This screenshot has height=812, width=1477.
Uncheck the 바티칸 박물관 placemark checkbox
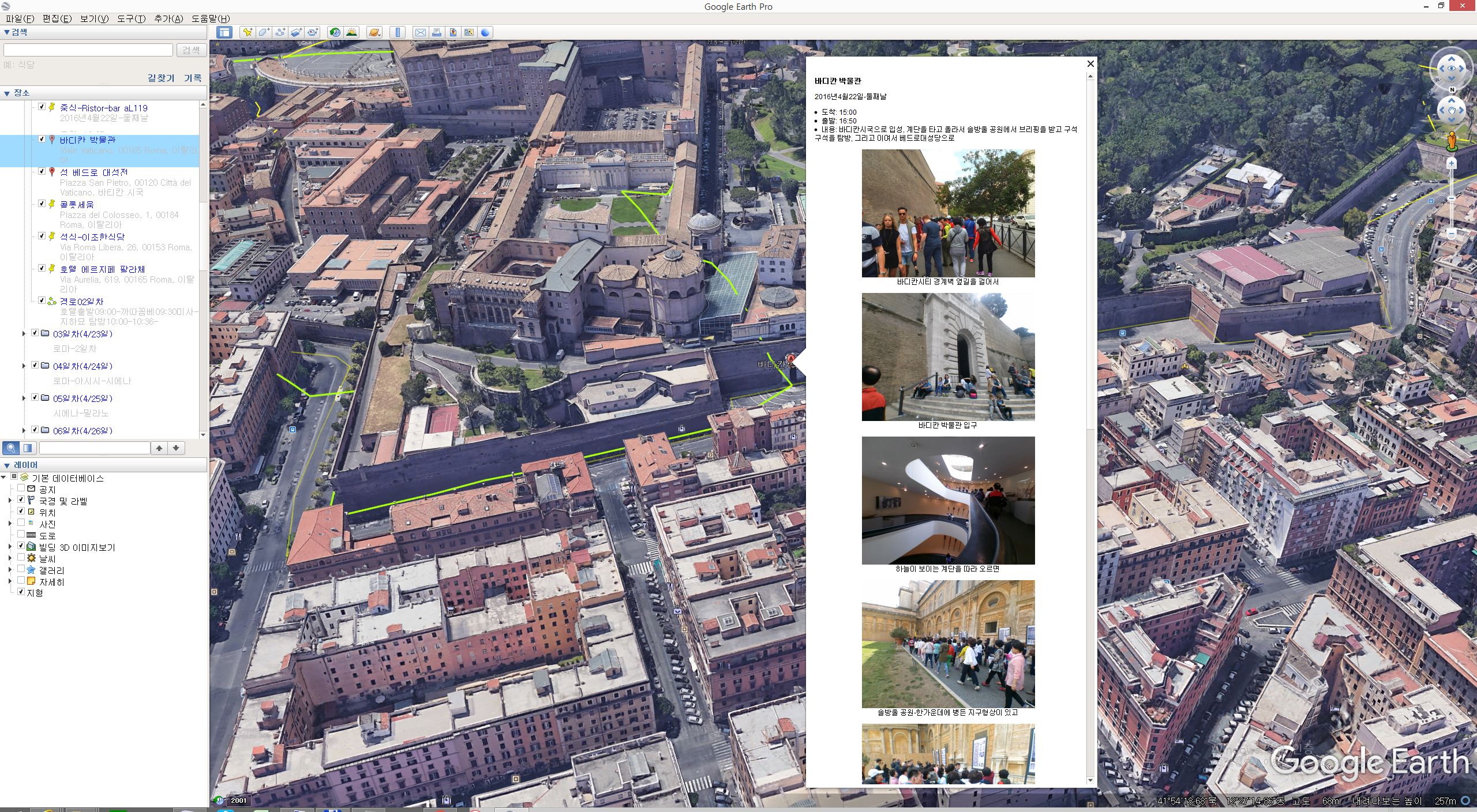(42, 139)
